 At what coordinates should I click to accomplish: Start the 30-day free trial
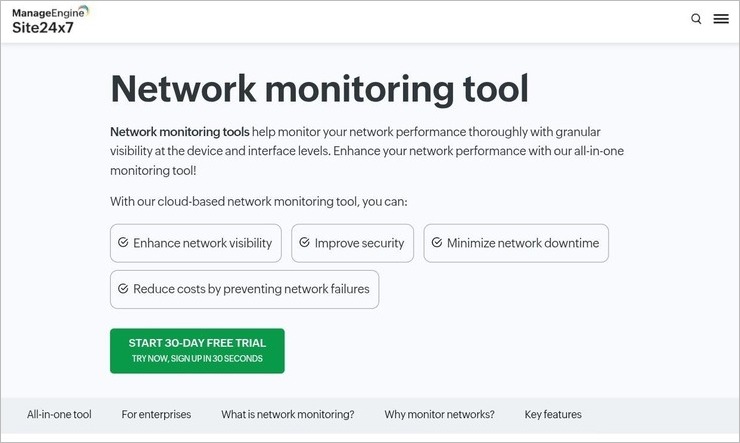coord(197,350)
